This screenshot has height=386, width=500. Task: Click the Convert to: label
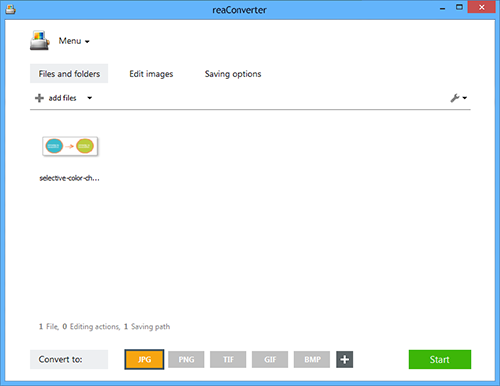[x=69, y=359]
